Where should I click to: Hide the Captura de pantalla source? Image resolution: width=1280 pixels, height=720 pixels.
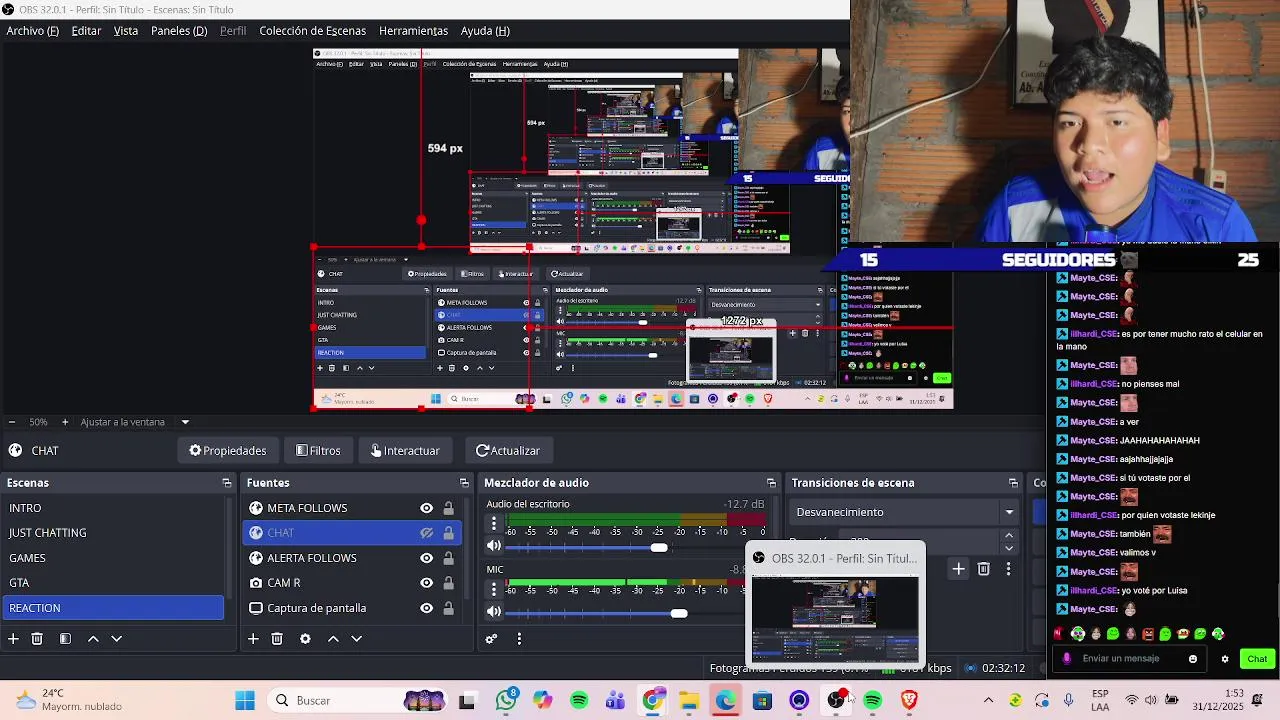click(x=427, y=608)
